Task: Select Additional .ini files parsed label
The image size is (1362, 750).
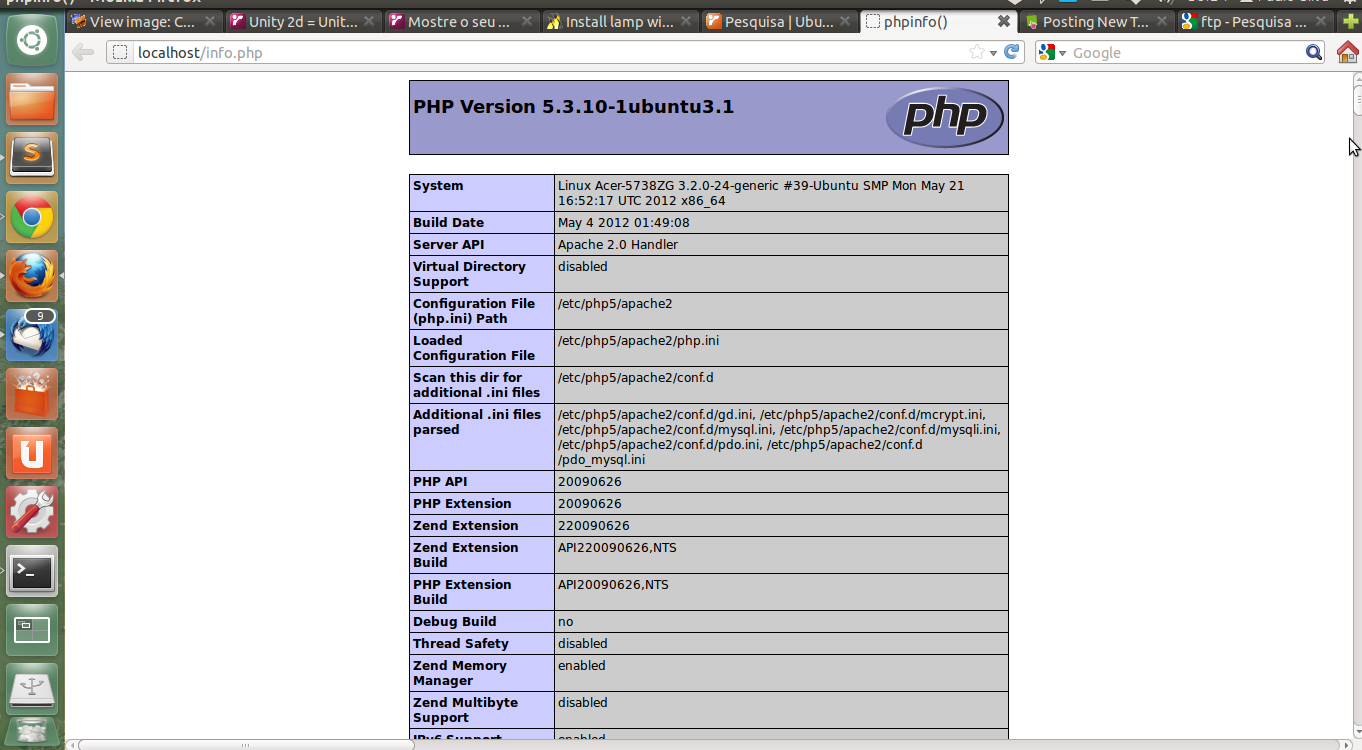Action: coord(477,422)
